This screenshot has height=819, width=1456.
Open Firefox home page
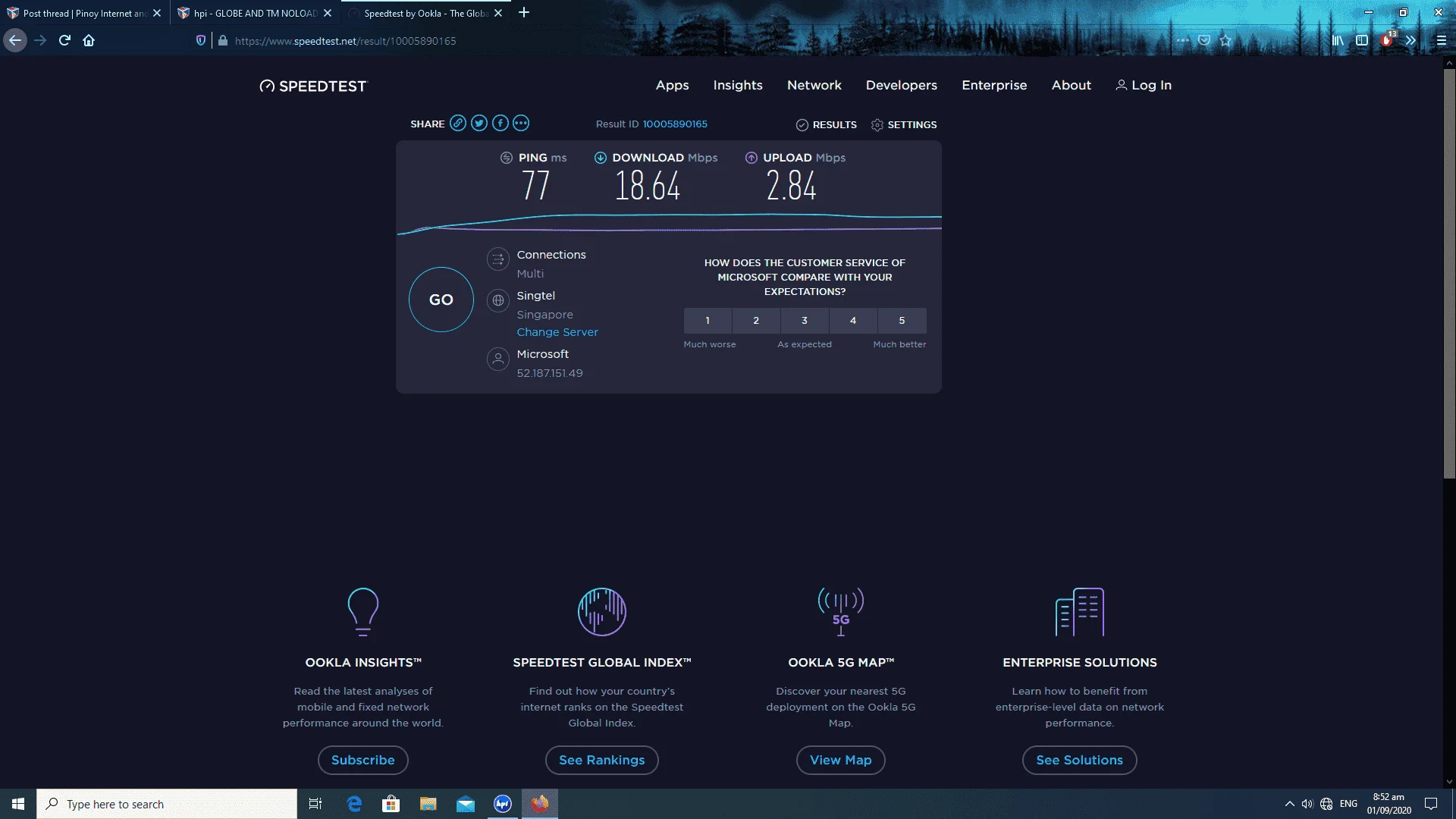(x=89, y=41)
